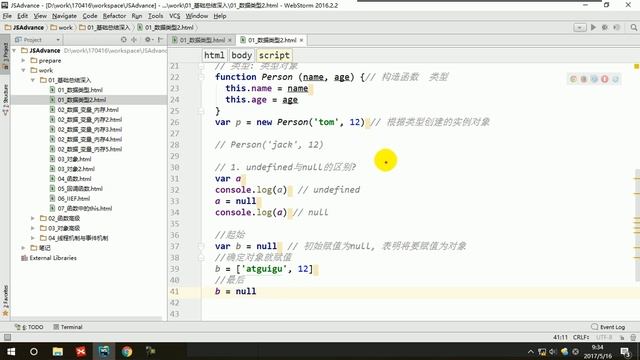Toggle the Structure tool window sidebar button
This screenshot has width=640, height=360.
tap(5, 99)
